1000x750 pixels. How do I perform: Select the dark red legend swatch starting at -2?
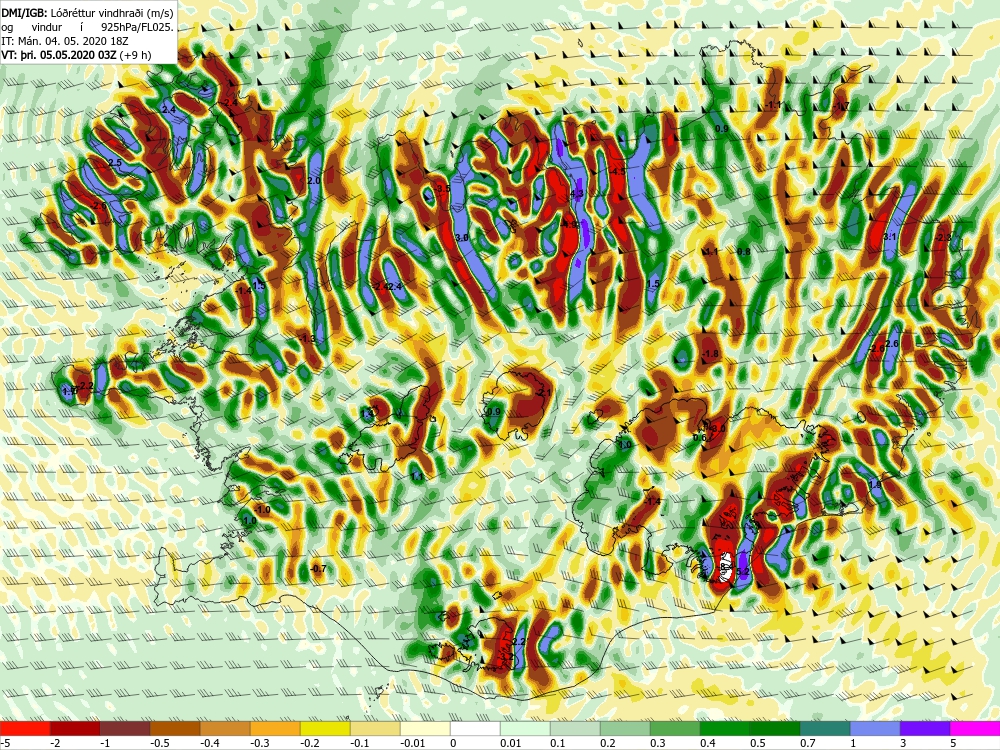coord(75,728)
